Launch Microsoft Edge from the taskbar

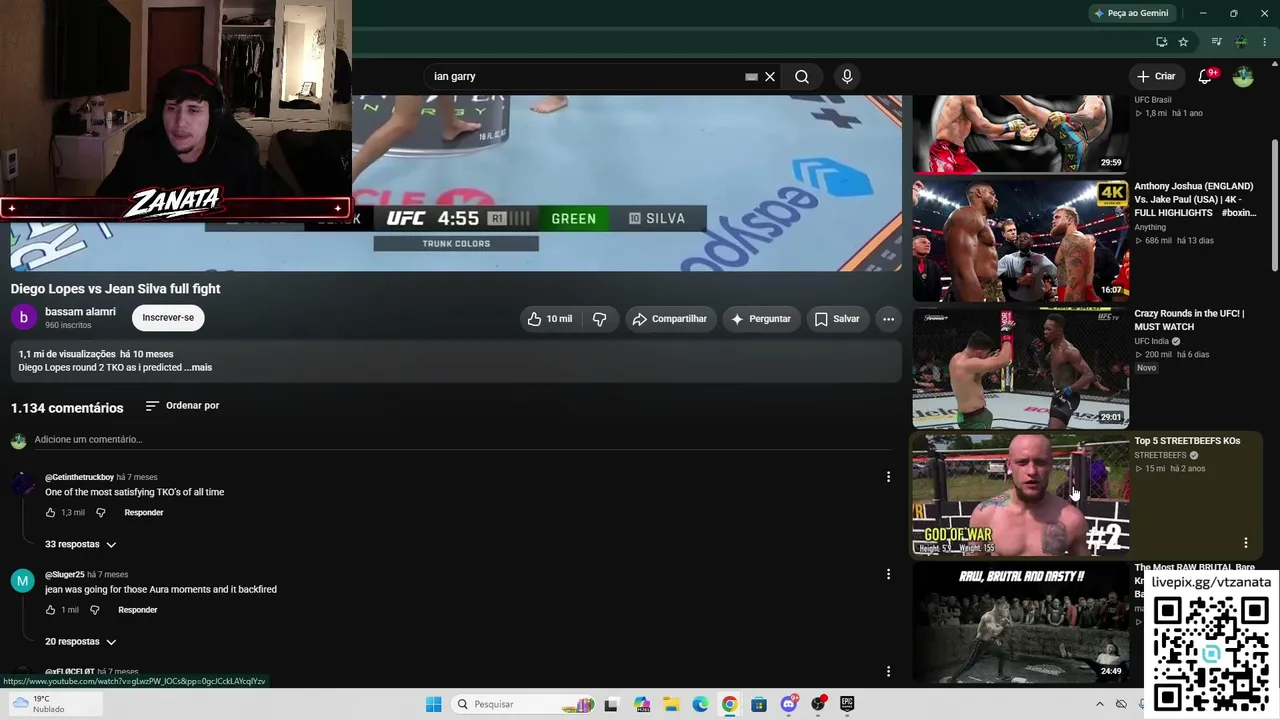[x=700, y=704]
